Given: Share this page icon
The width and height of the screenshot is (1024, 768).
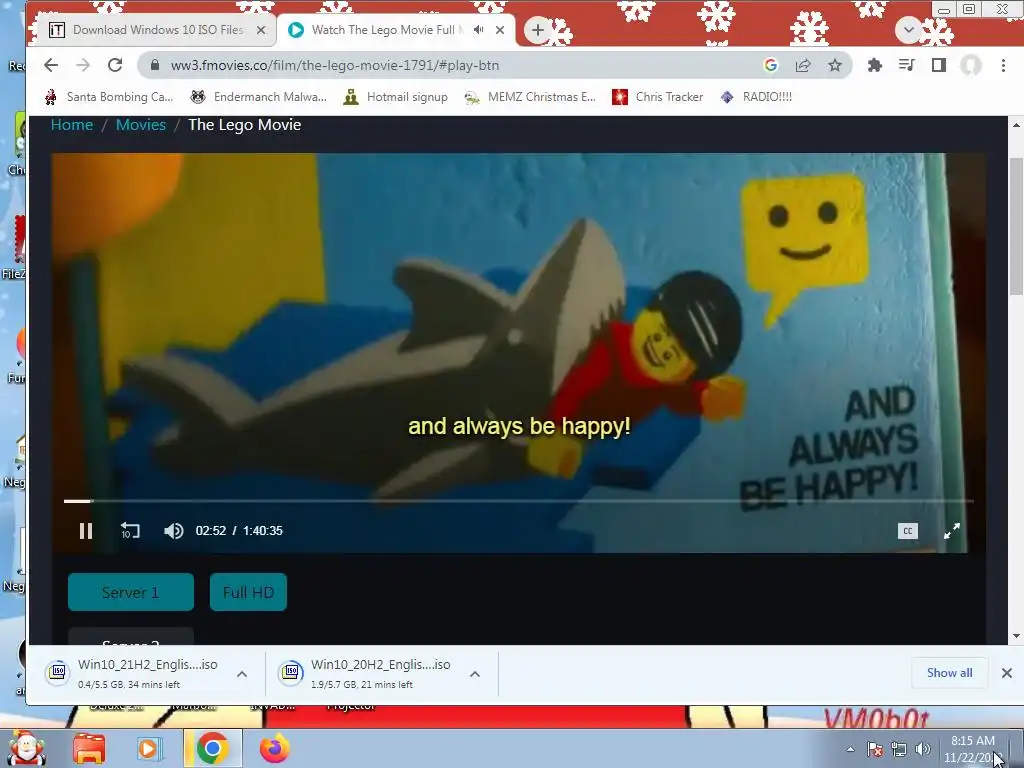Looking at the screenshot, I should (803, 65).
